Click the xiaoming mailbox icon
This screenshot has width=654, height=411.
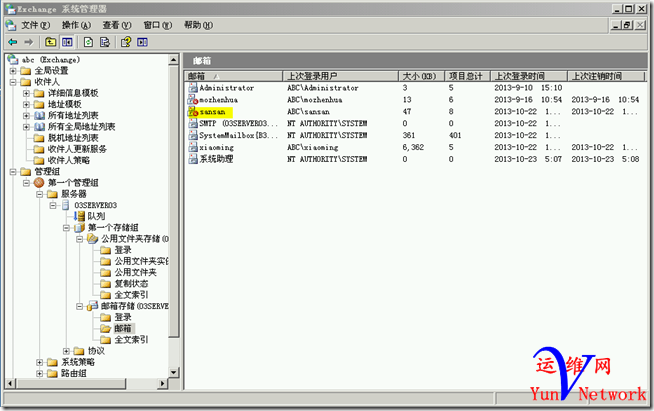(x=193, y=147)
